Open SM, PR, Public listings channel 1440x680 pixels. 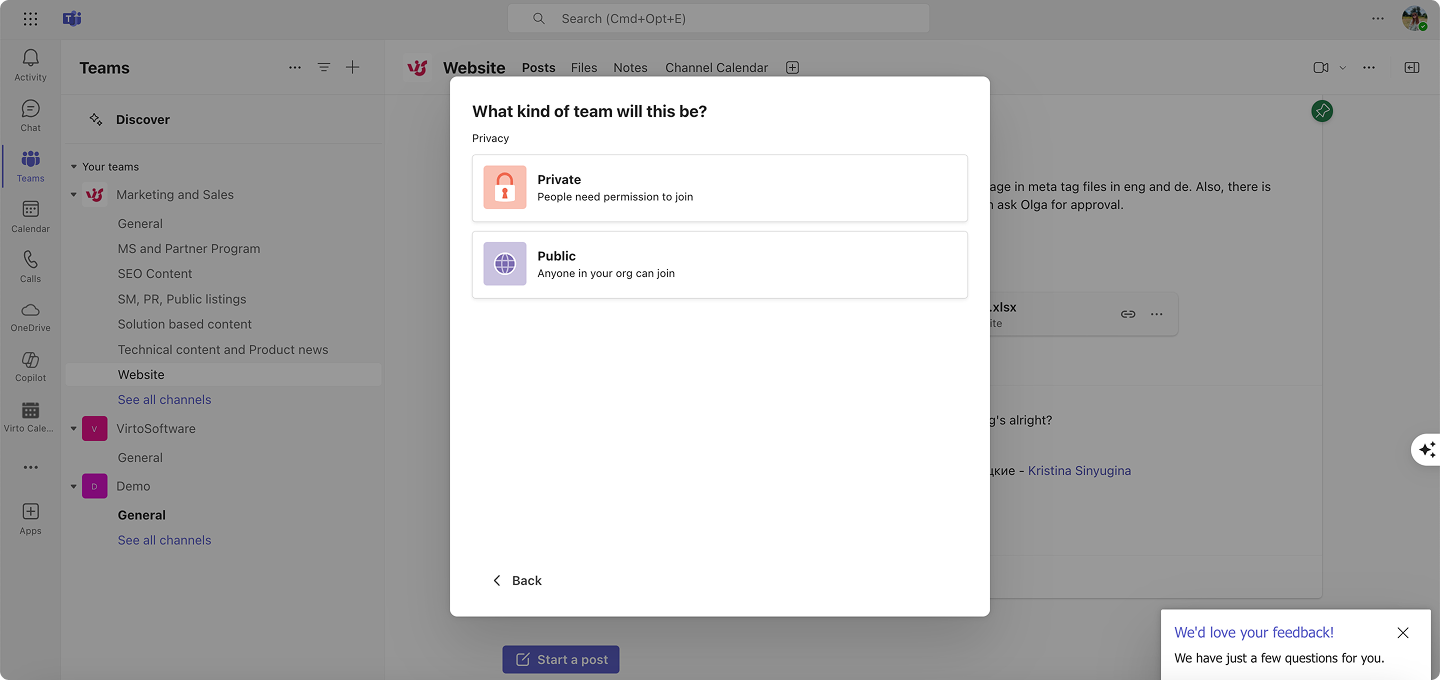click(x=182, y=299)
